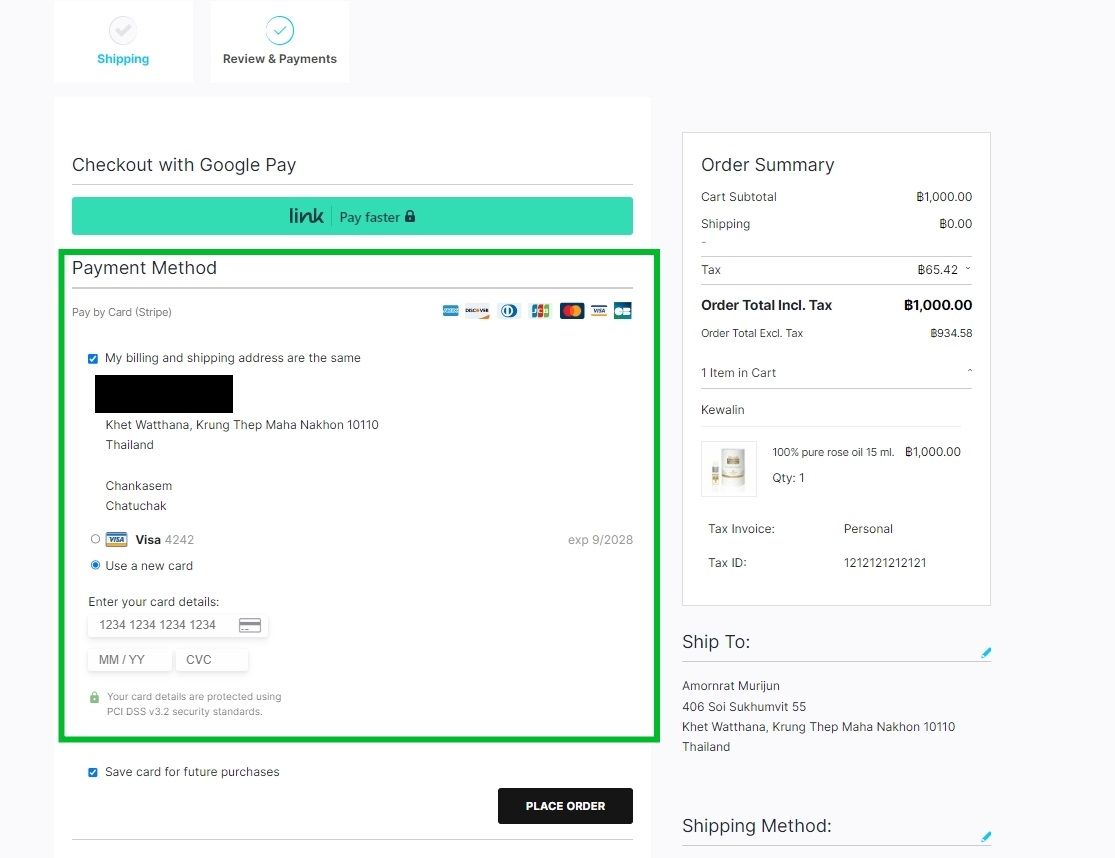The height and width of the screenshot is (858, 1115).
Task: Click the rose oil product thumbnail
Action: click(x=729, y=468)
